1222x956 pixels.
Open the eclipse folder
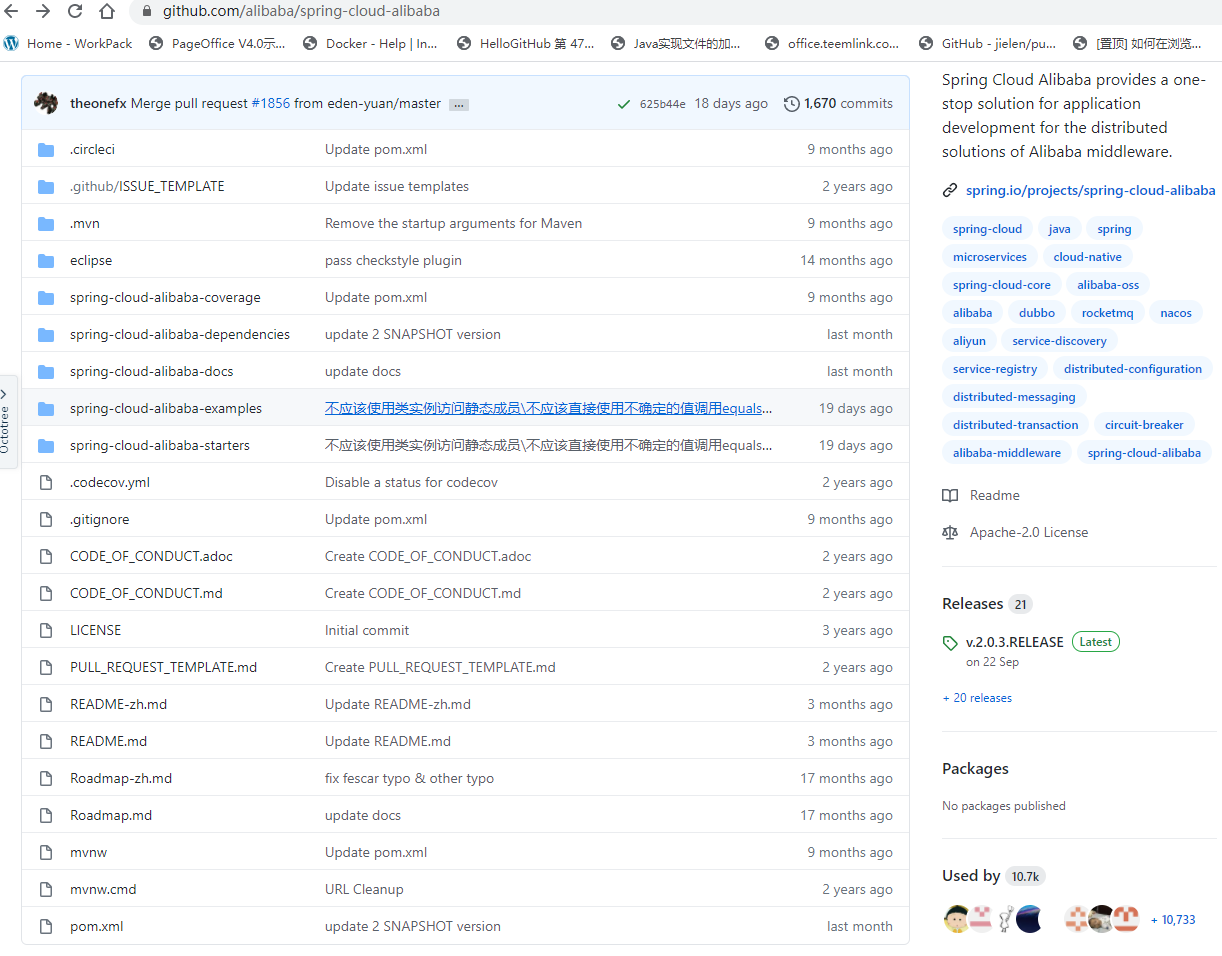[x=91, y=260]
